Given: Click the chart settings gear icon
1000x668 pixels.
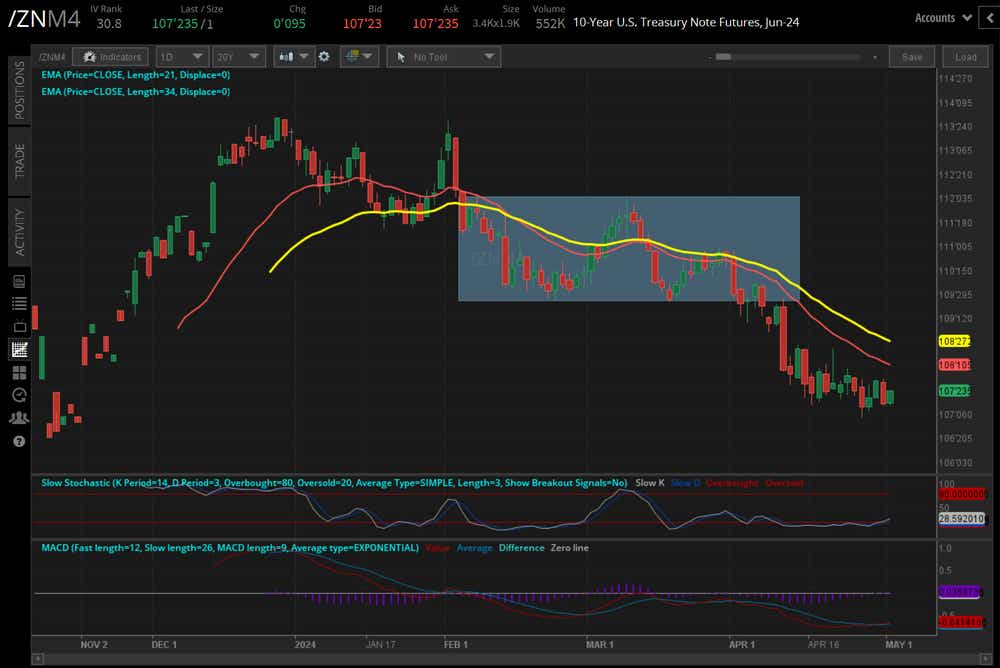Looking at the screenshot, I should 324,57.
